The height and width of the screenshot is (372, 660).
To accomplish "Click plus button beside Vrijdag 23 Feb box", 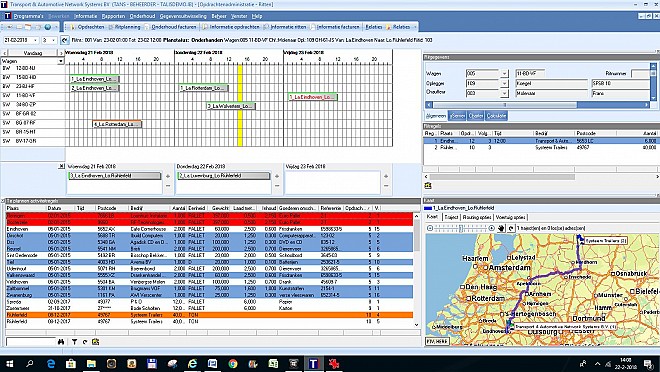I will [386, 176].
